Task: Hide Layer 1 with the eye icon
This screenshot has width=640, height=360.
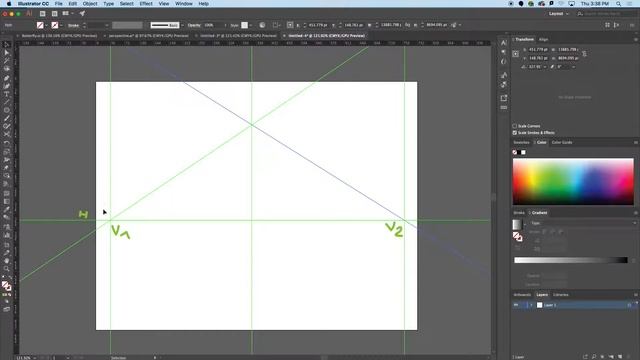Action: 516,305
